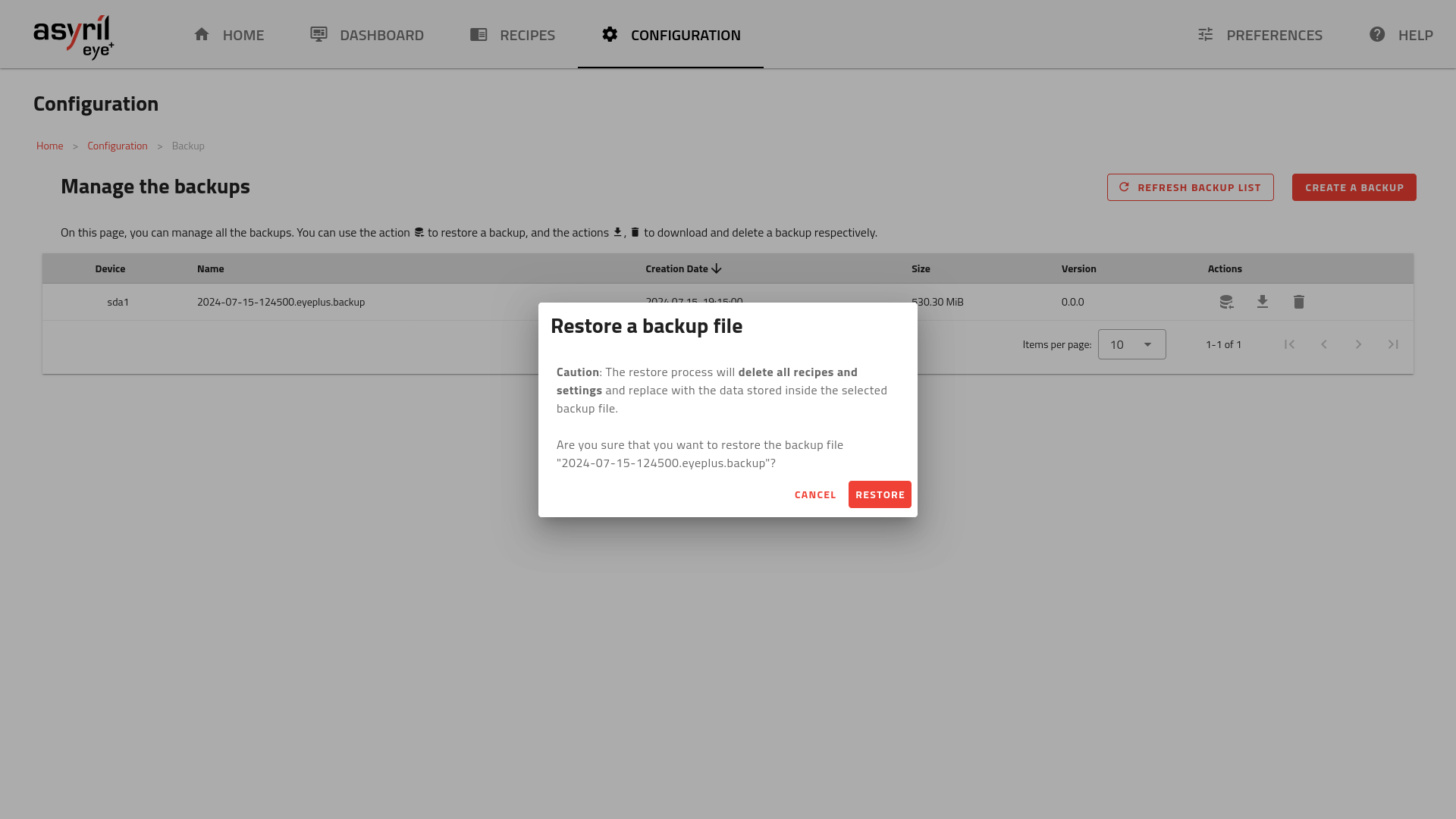Open the Help menu item
Image resolution: width=1456 pixels, height=819 pixels.
tap(1401, 35)
